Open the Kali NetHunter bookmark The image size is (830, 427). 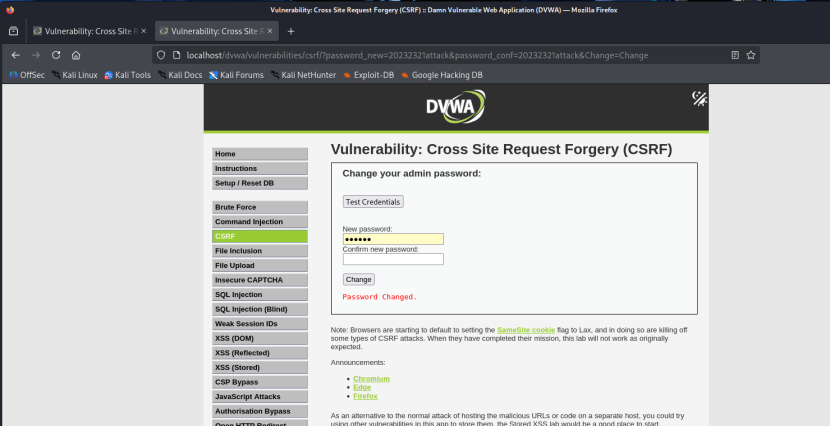pos(303,75)
